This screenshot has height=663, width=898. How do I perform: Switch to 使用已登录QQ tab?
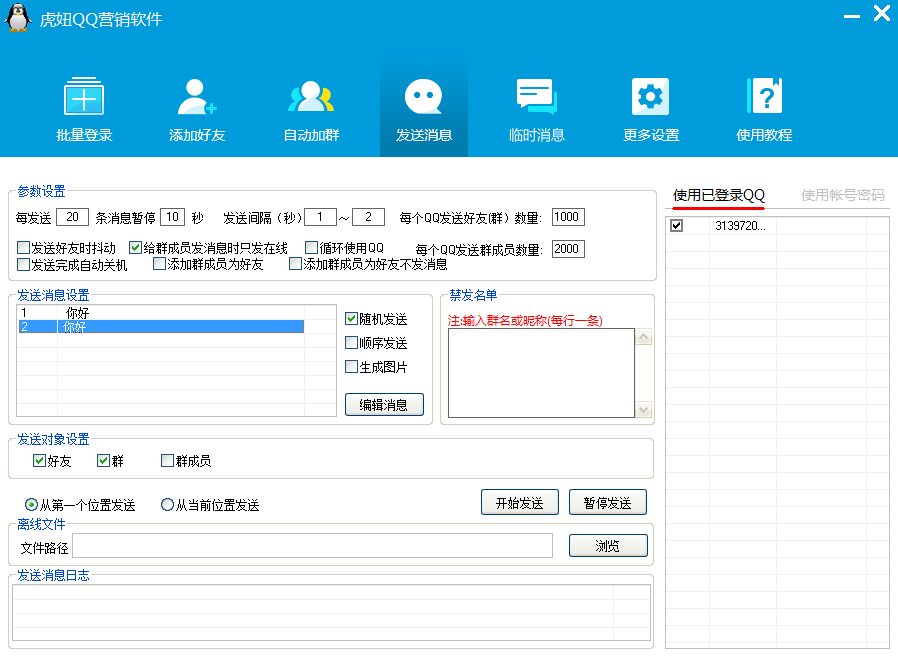tap(718, 195)
